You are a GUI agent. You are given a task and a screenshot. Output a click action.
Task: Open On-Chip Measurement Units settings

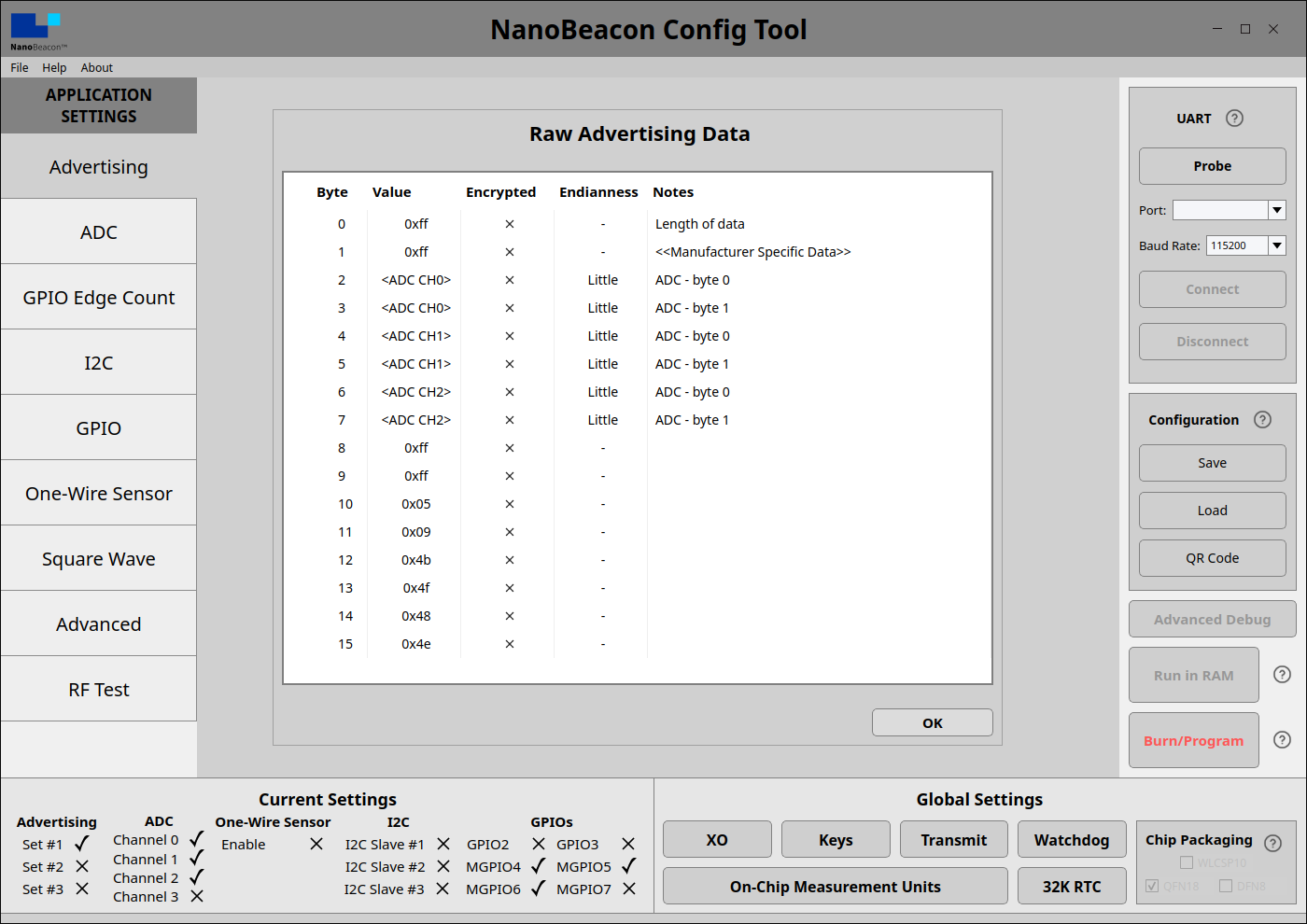point(836,886)
